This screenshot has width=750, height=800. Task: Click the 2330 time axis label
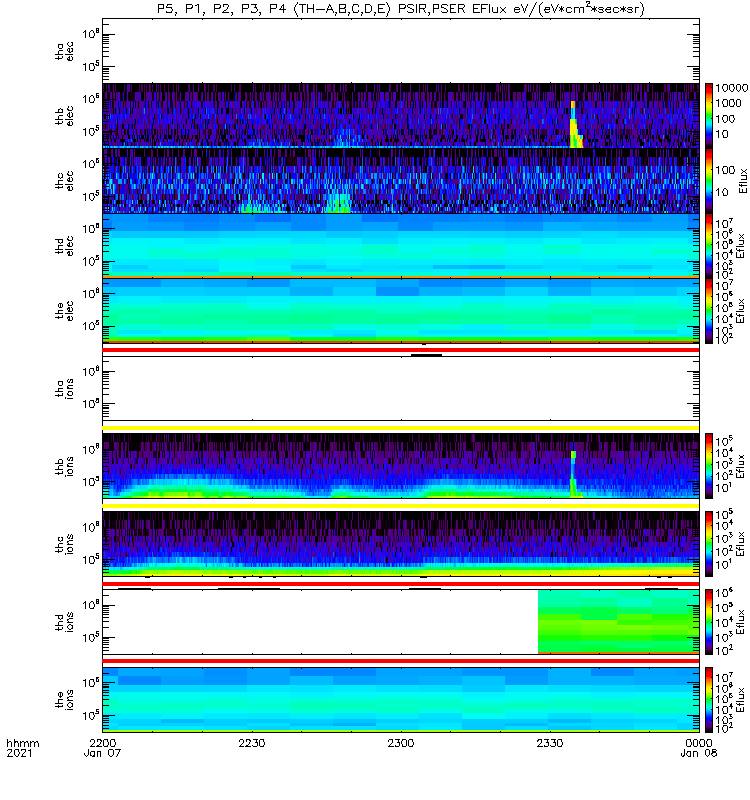549,743
